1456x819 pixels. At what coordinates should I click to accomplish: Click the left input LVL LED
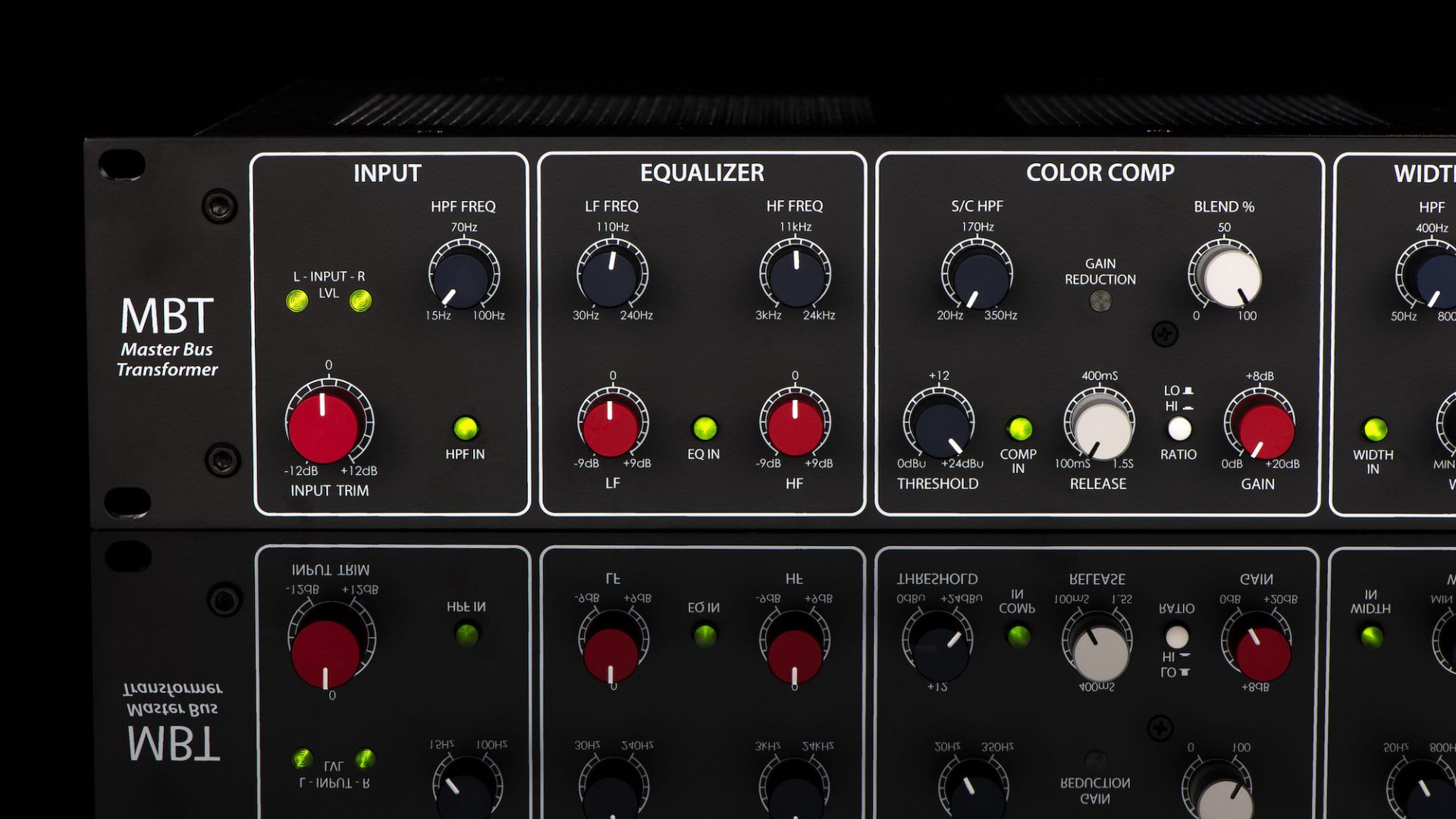tap(297, 302)
